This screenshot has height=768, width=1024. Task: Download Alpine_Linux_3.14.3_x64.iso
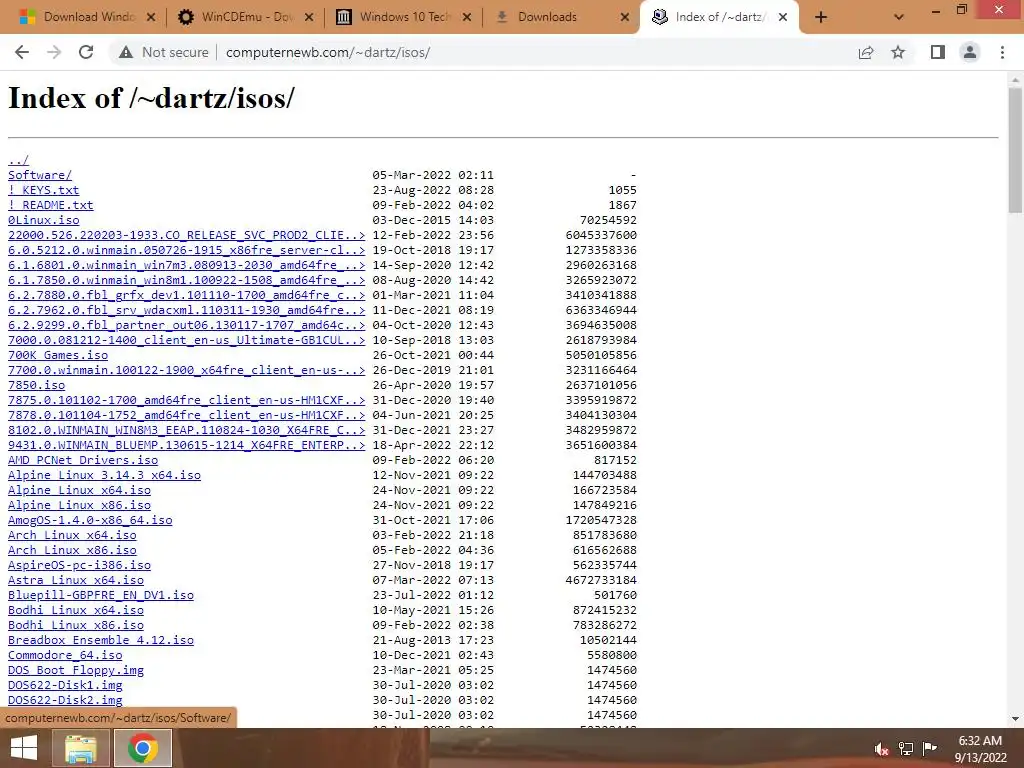click(104, 475)
